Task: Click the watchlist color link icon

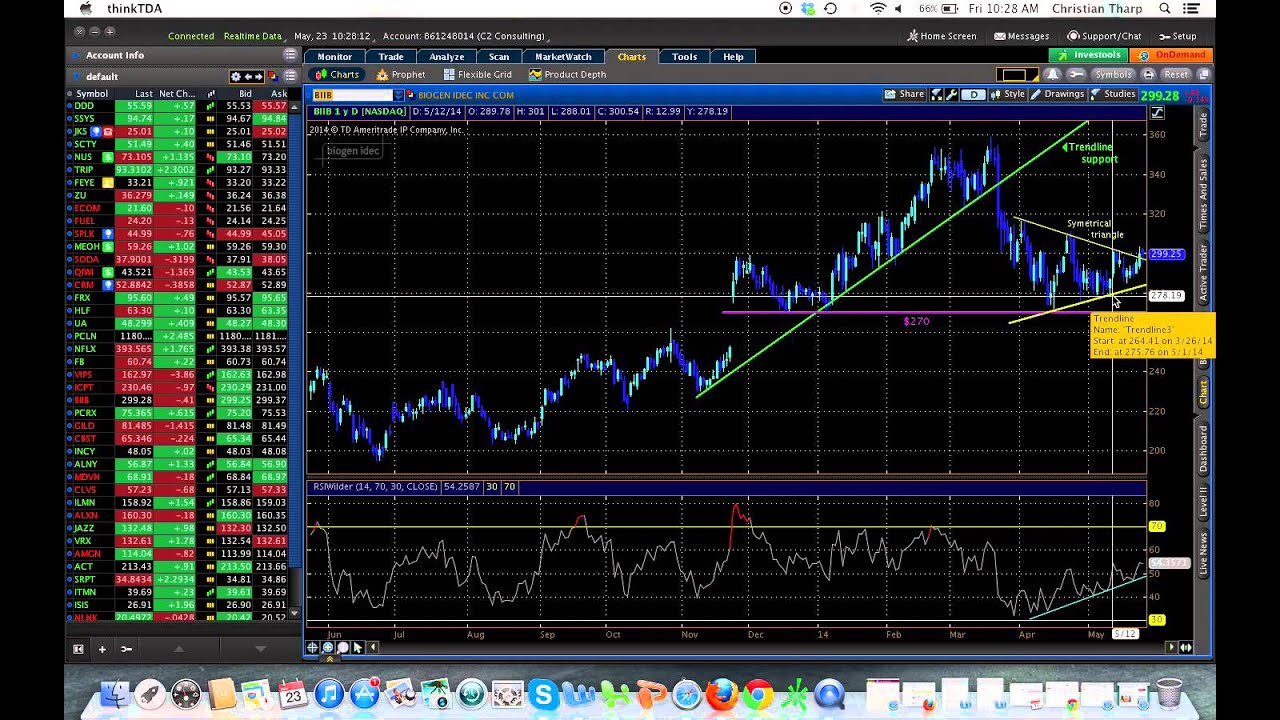Action: 273,76
